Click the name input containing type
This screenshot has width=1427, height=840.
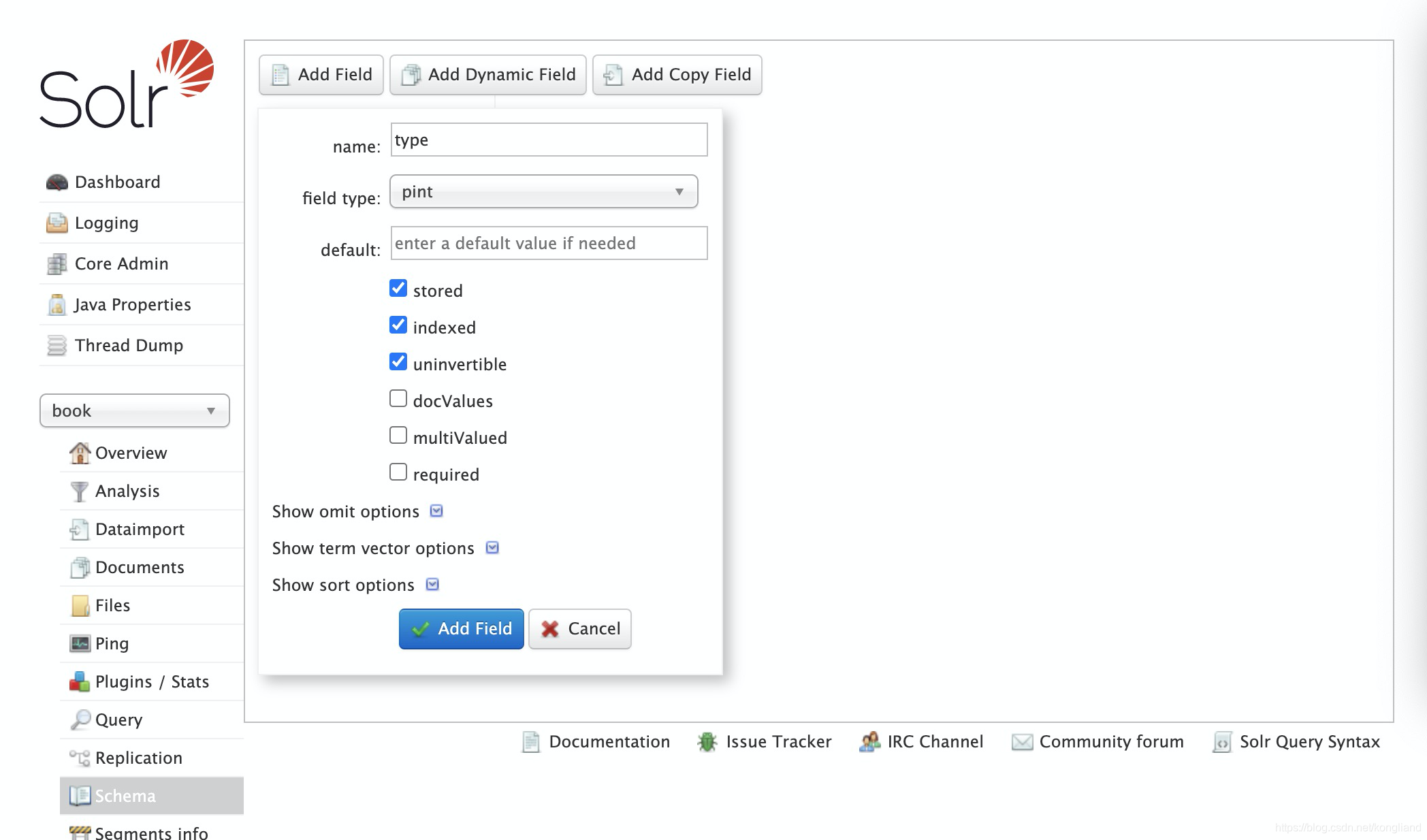coord(548,140)
